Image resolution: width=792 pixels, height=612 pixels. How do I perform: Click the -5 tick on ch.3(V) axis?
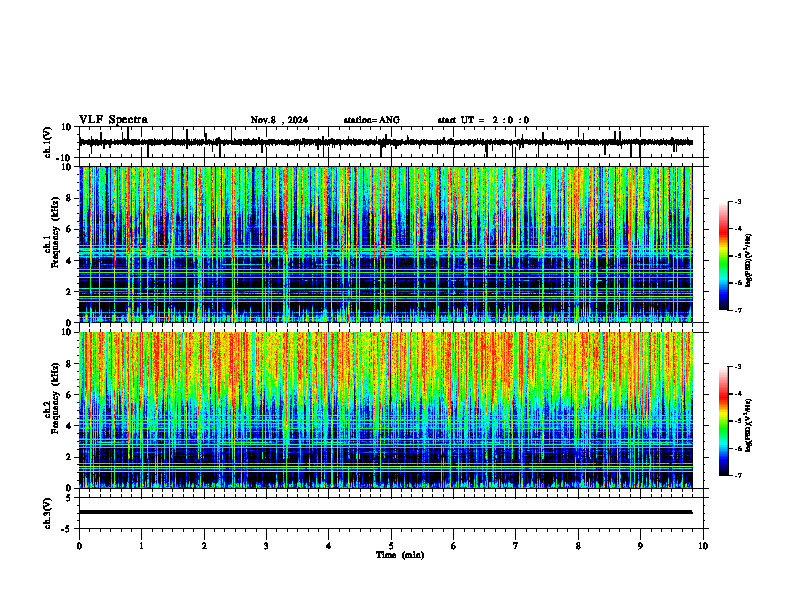point(68,529)
